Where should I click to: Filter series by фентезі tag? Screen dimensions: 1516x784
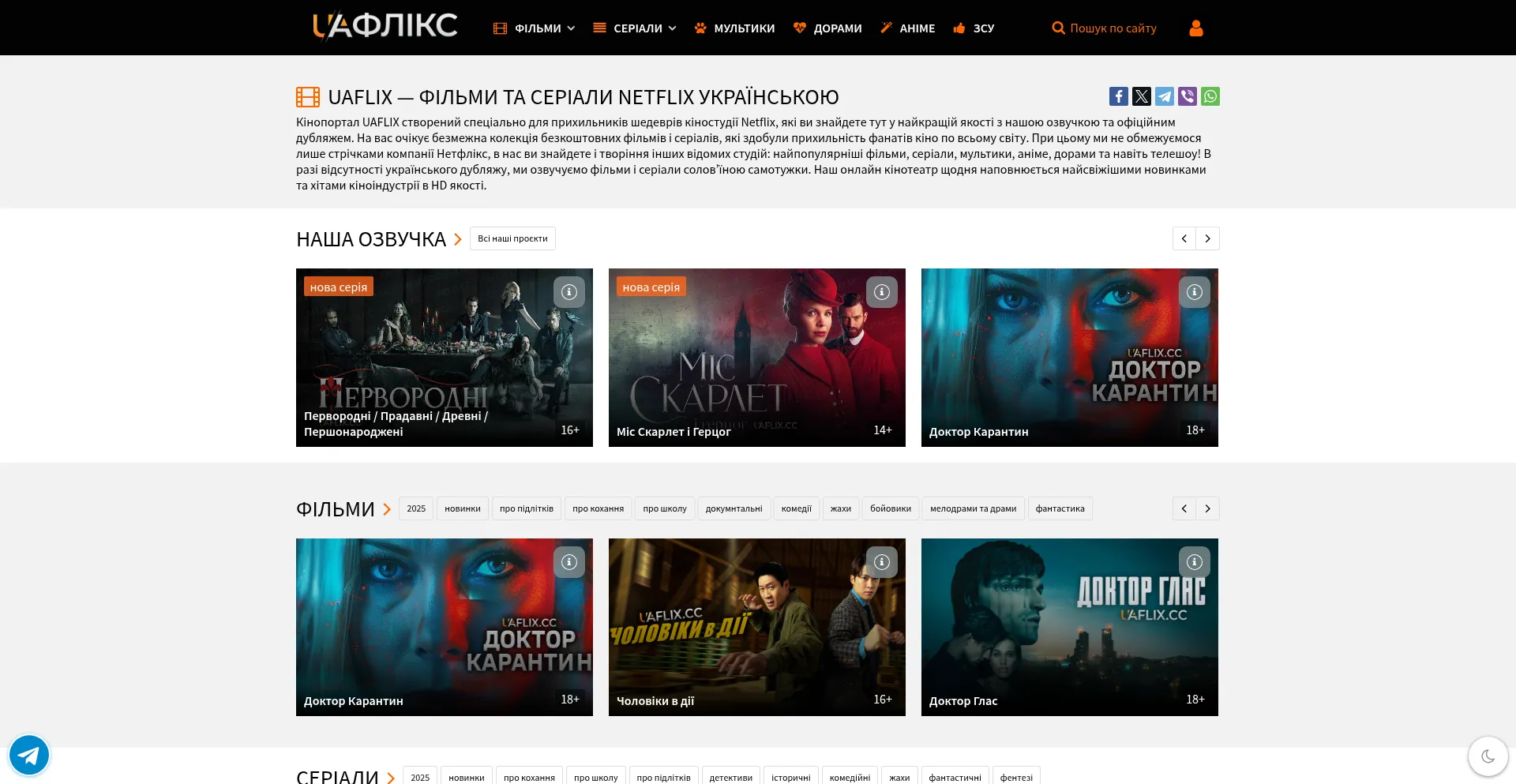[x=1016, y=777]
